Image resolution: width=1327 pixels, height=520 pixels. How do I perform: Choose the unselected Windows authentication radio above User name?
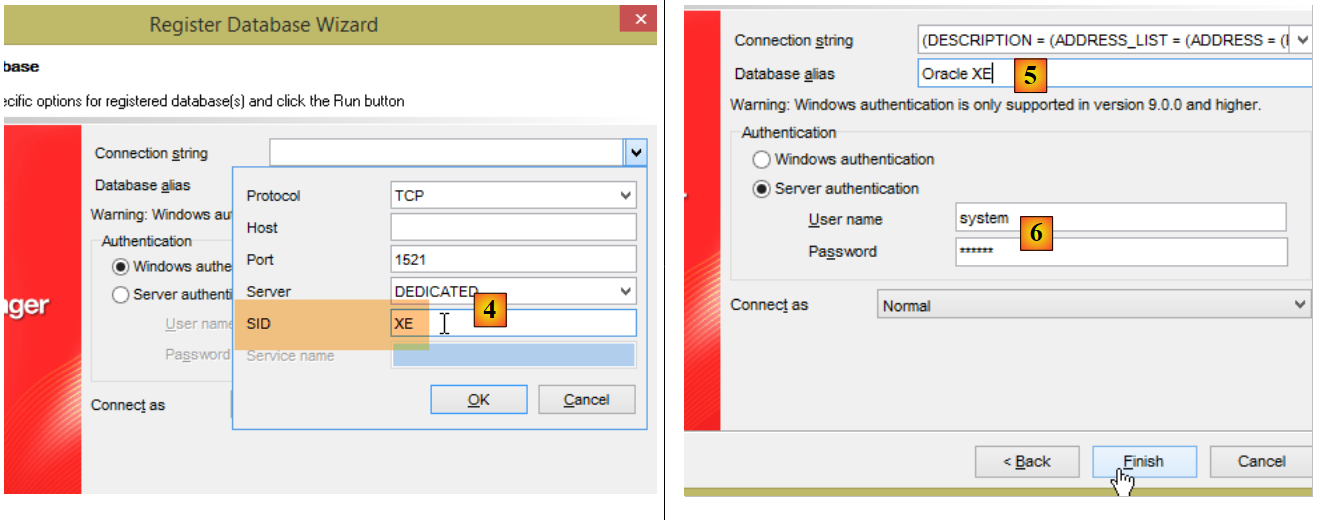(x=762, y=159)
